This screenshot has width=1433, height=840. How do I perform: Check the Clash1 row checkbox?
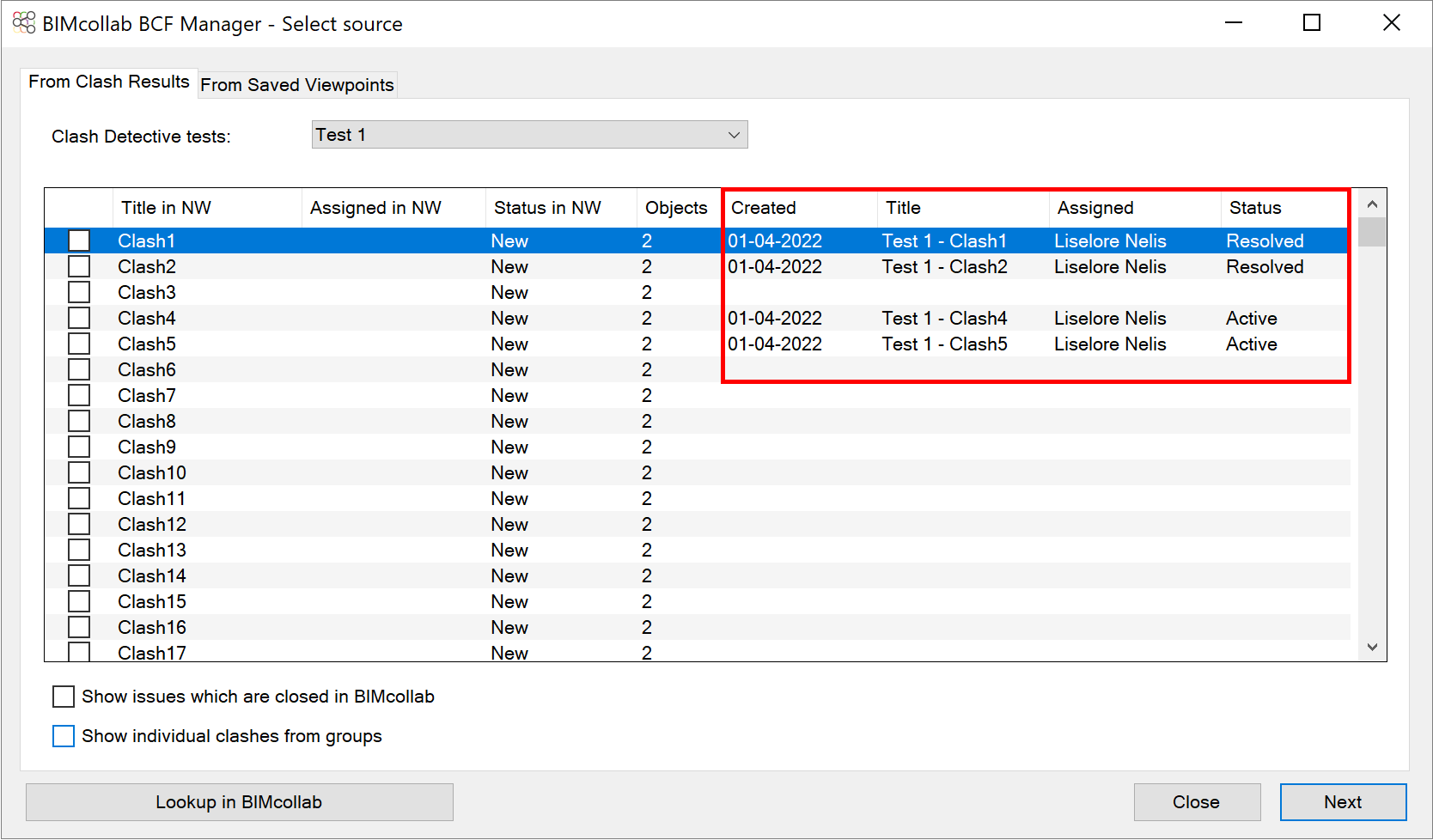(x=79, y=240)
